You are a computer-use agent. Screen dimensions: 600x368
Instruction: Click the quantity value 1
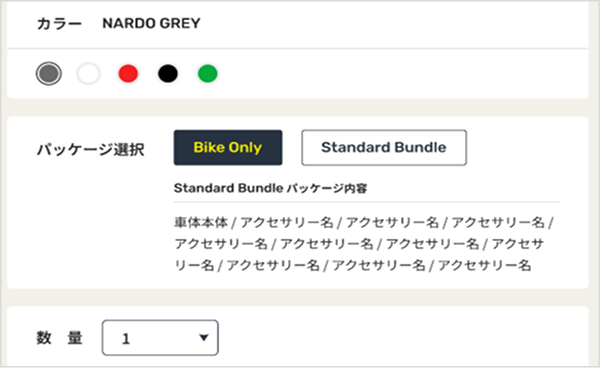(126, 339)
